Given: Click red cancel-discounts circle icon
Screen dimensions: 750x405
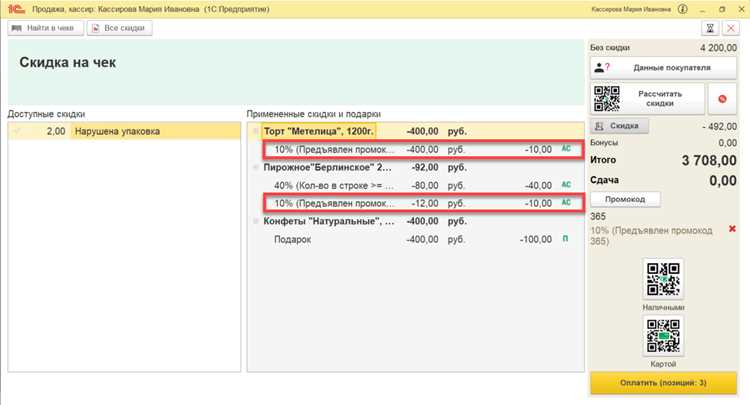Looking at the screenshot, I should pyautogui.click(x=722, y=99).
